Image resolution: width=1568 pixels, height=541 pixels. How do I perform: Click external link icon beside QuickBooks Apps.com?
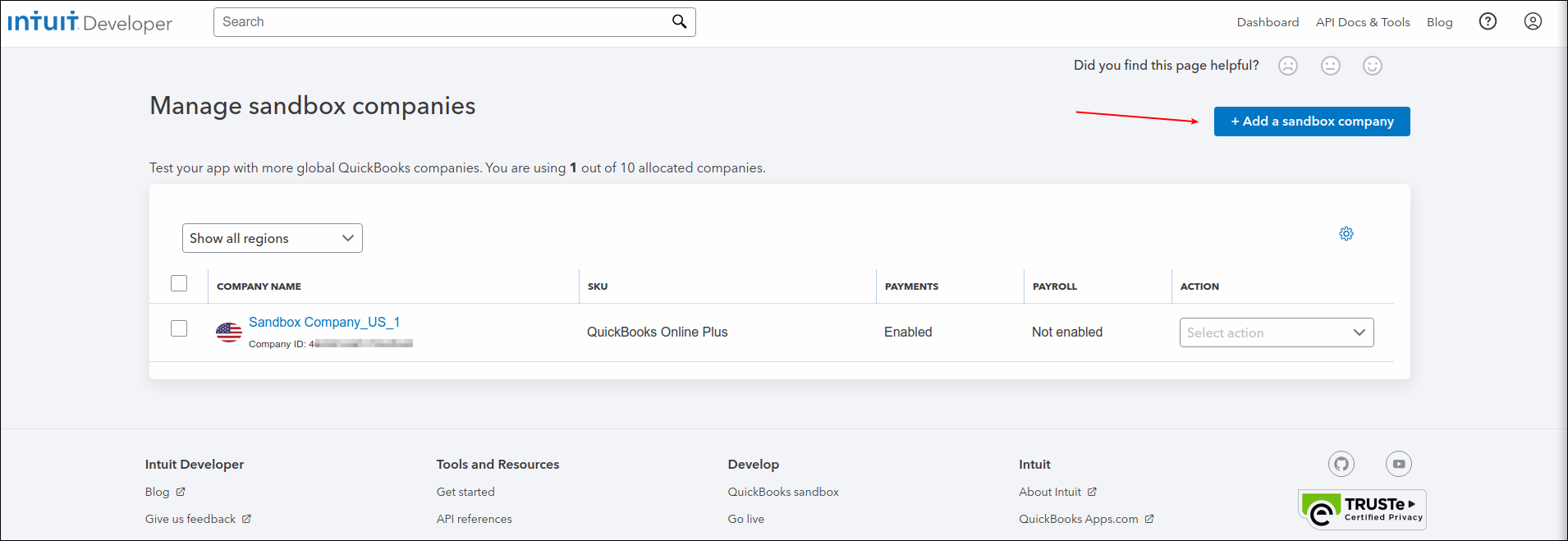pos(1149,519)
